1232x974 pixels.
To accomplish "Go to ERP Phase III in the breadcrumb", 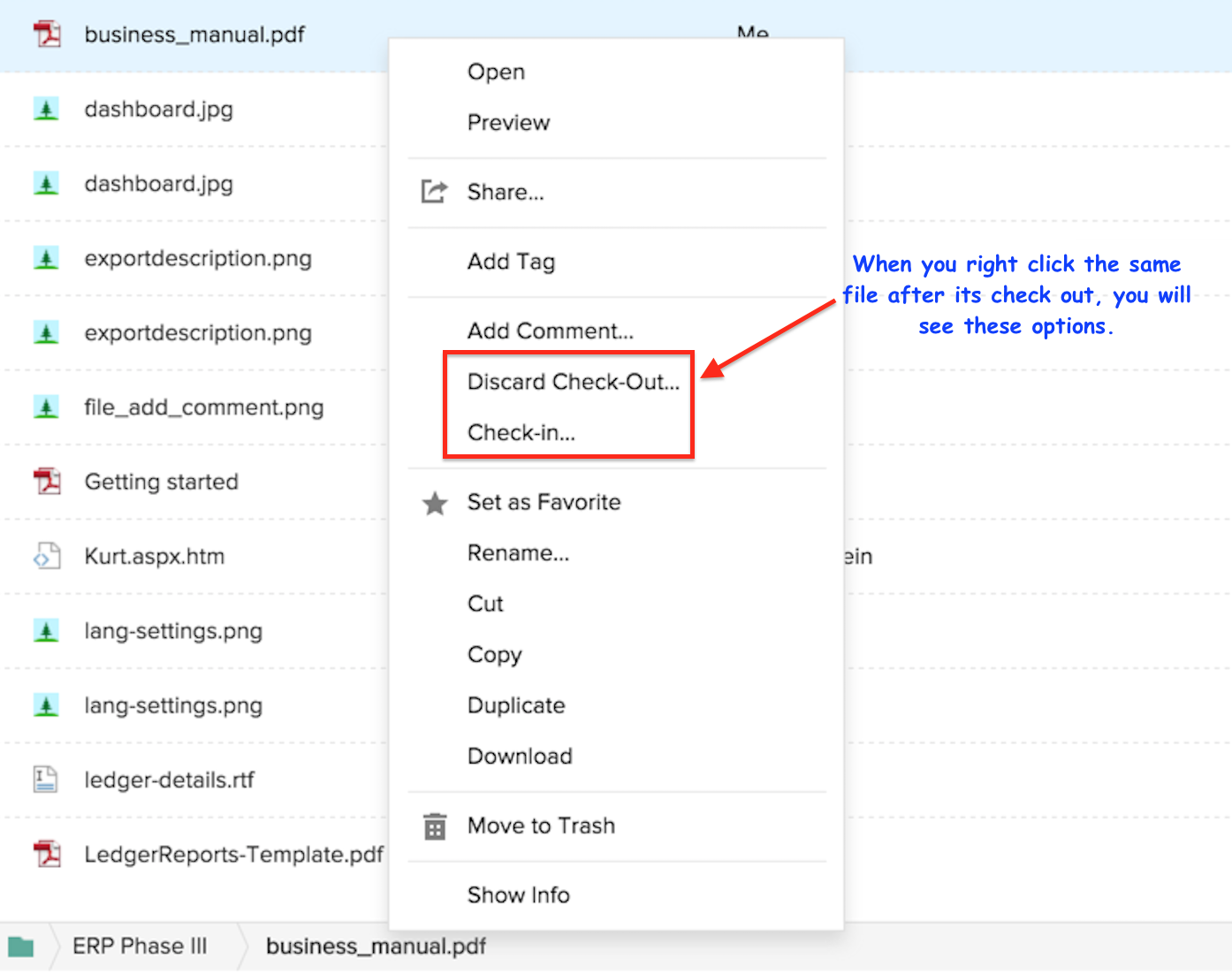I will (x=140, y=947).
